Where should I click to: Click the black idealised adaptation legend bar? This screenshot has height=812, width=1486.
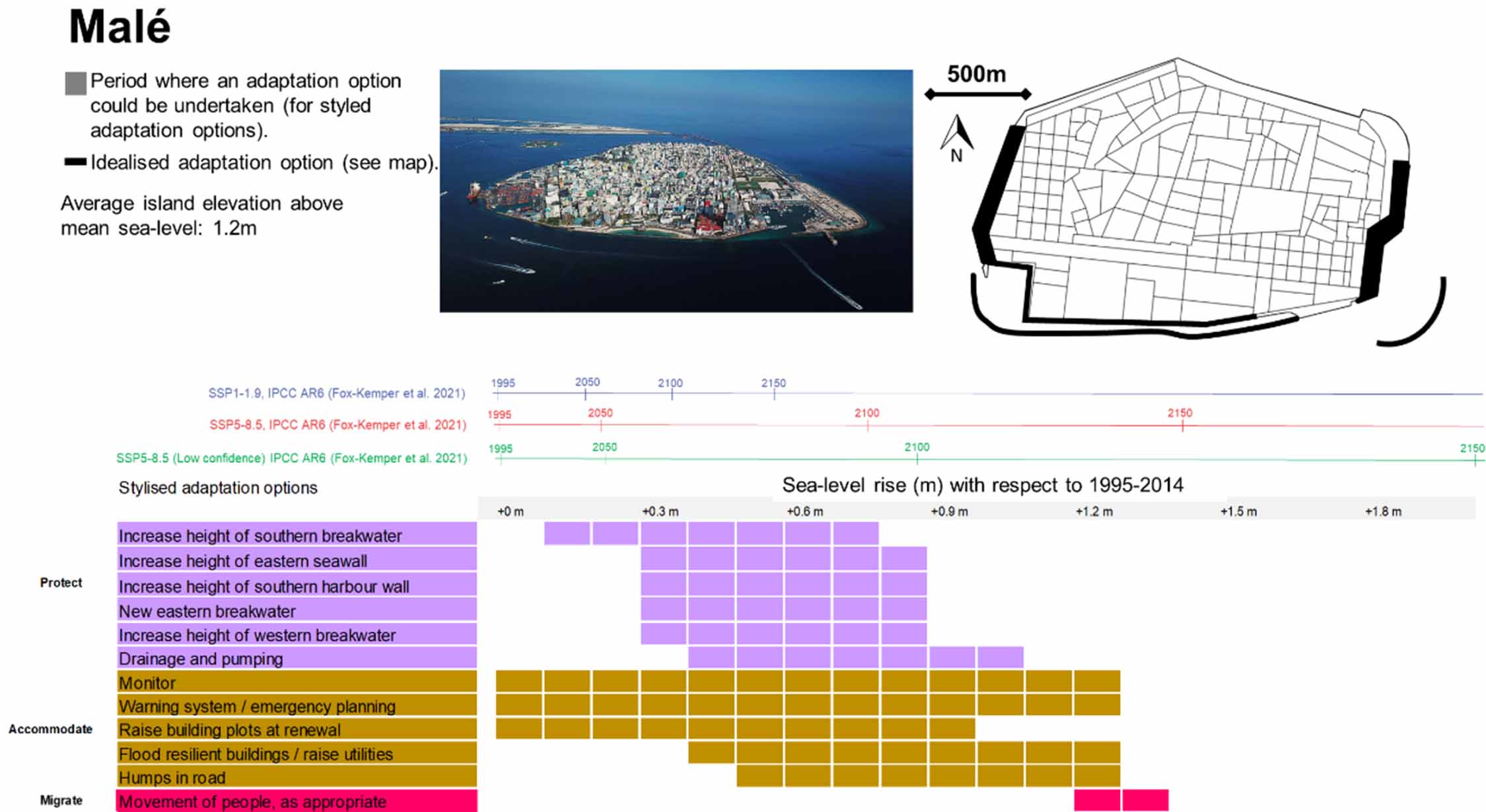pyautogui.click(x=75, y=162)
